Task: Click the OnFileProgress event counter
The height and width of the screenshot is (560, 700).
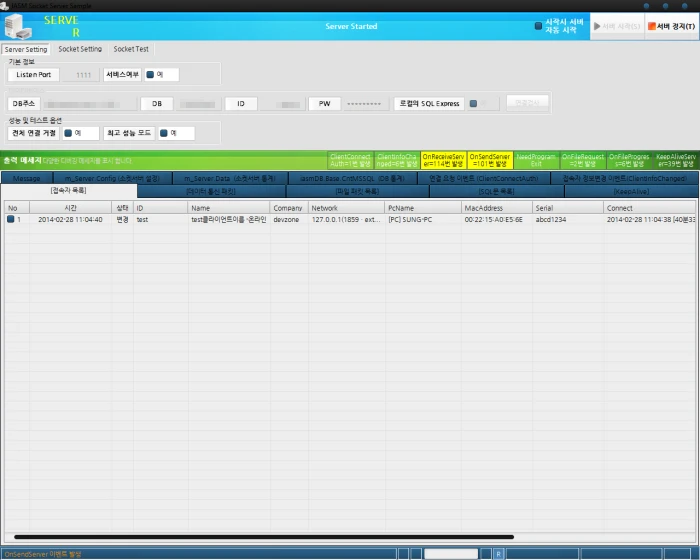Action: pos(629,160)
